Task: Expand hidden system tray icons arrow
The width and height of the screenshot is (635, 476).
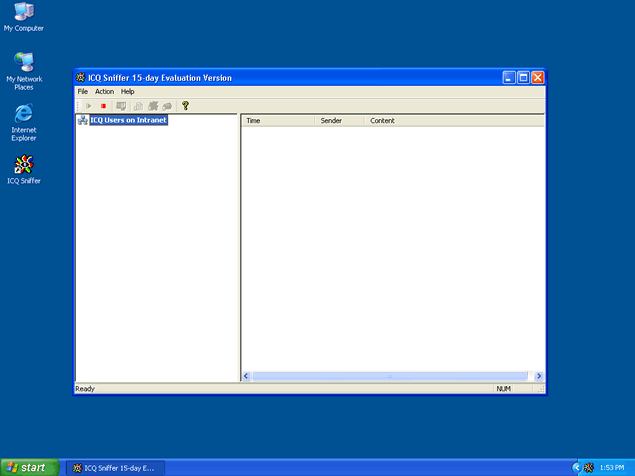Action: coord(576,467)
